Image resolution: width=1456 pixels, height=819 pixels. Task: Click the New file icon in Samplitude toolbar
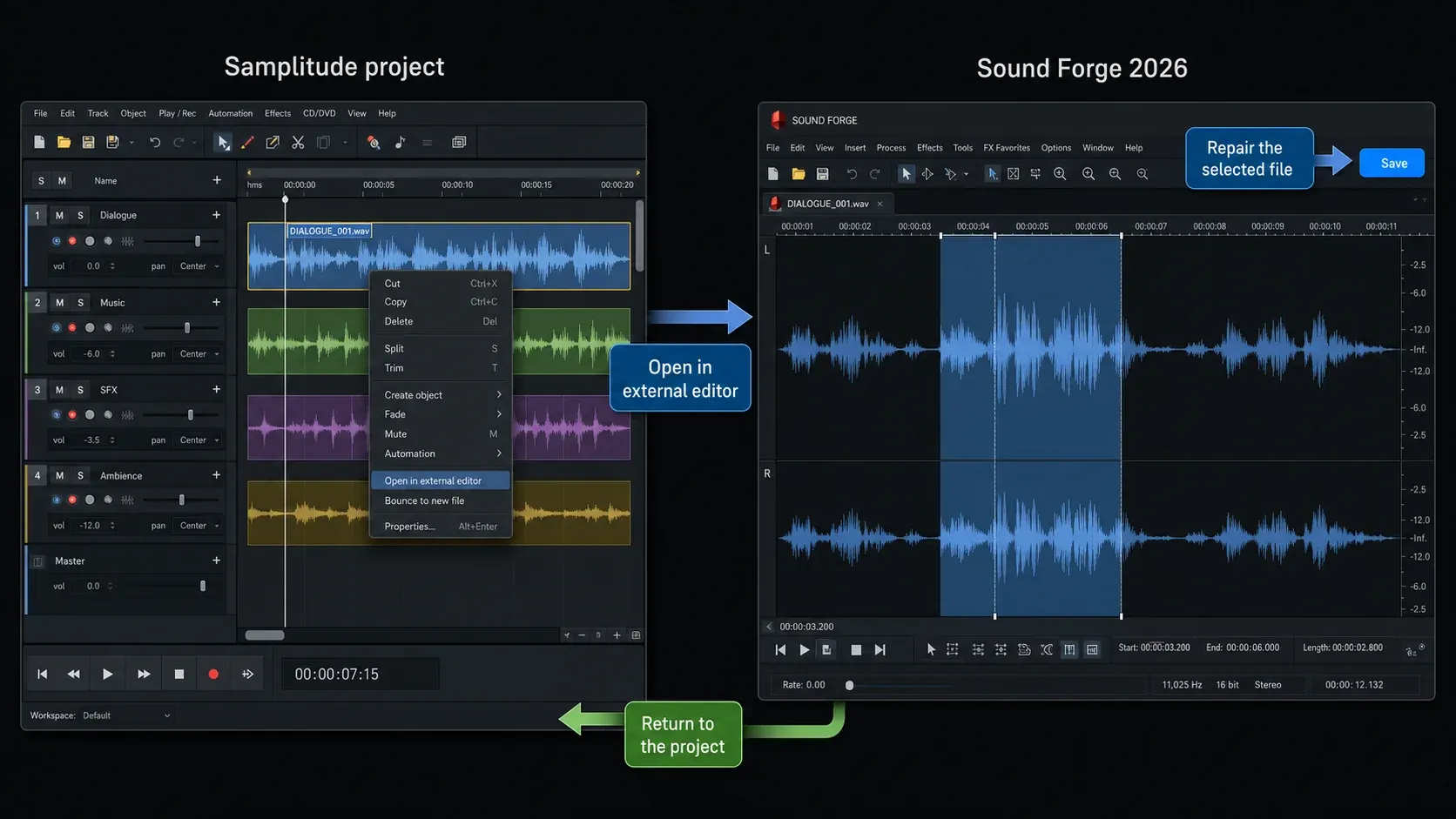(x=39, y=142)
